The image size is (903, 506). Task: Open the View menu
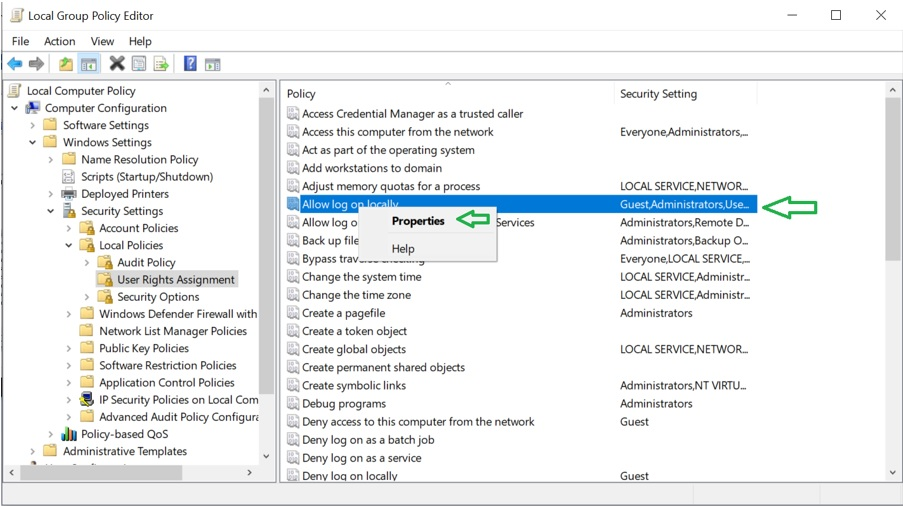pos(102,41)
